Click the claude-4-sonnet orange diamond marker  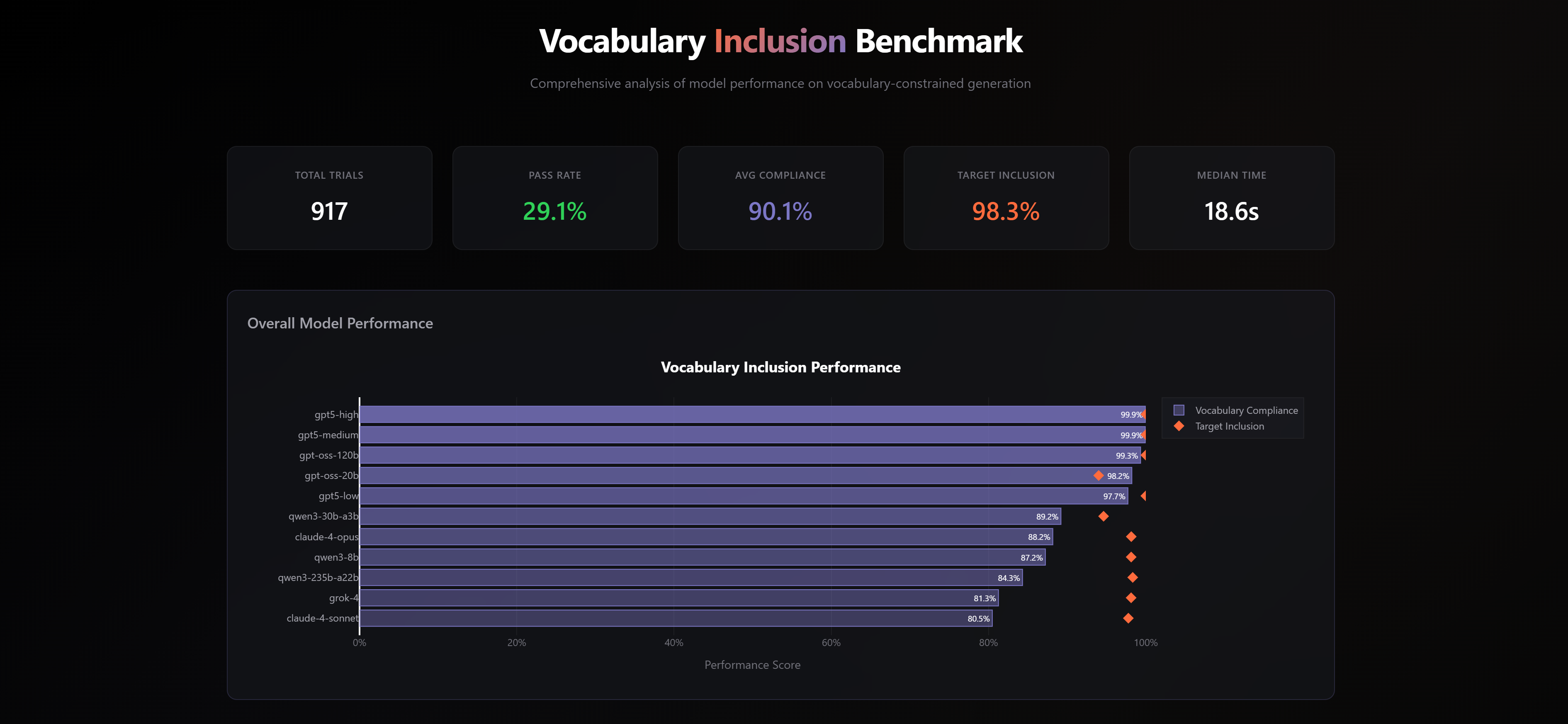pos(1128,618)
